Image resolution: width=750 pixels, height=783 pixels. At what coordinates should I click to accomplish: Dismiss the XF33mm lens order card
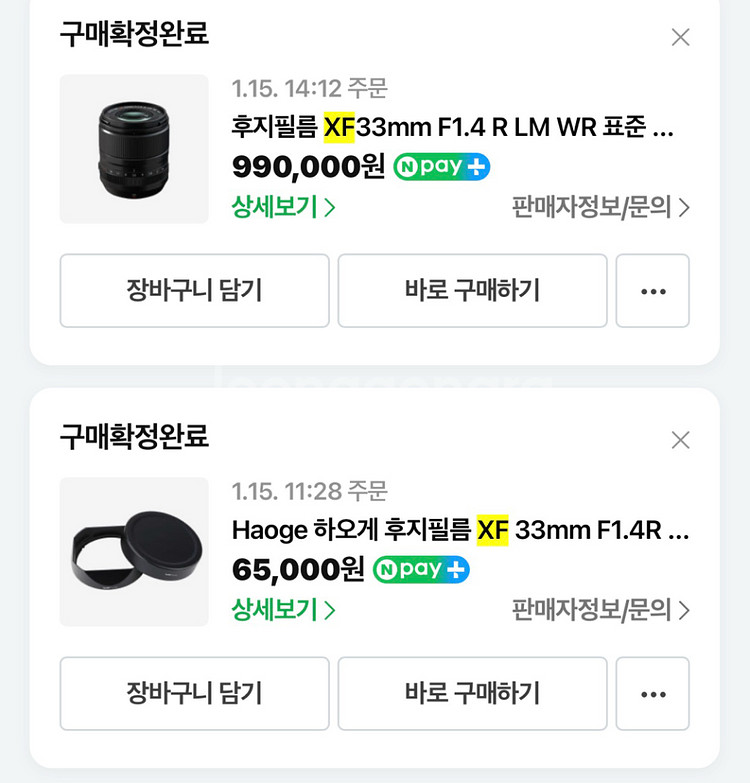(x=680, y=38)
